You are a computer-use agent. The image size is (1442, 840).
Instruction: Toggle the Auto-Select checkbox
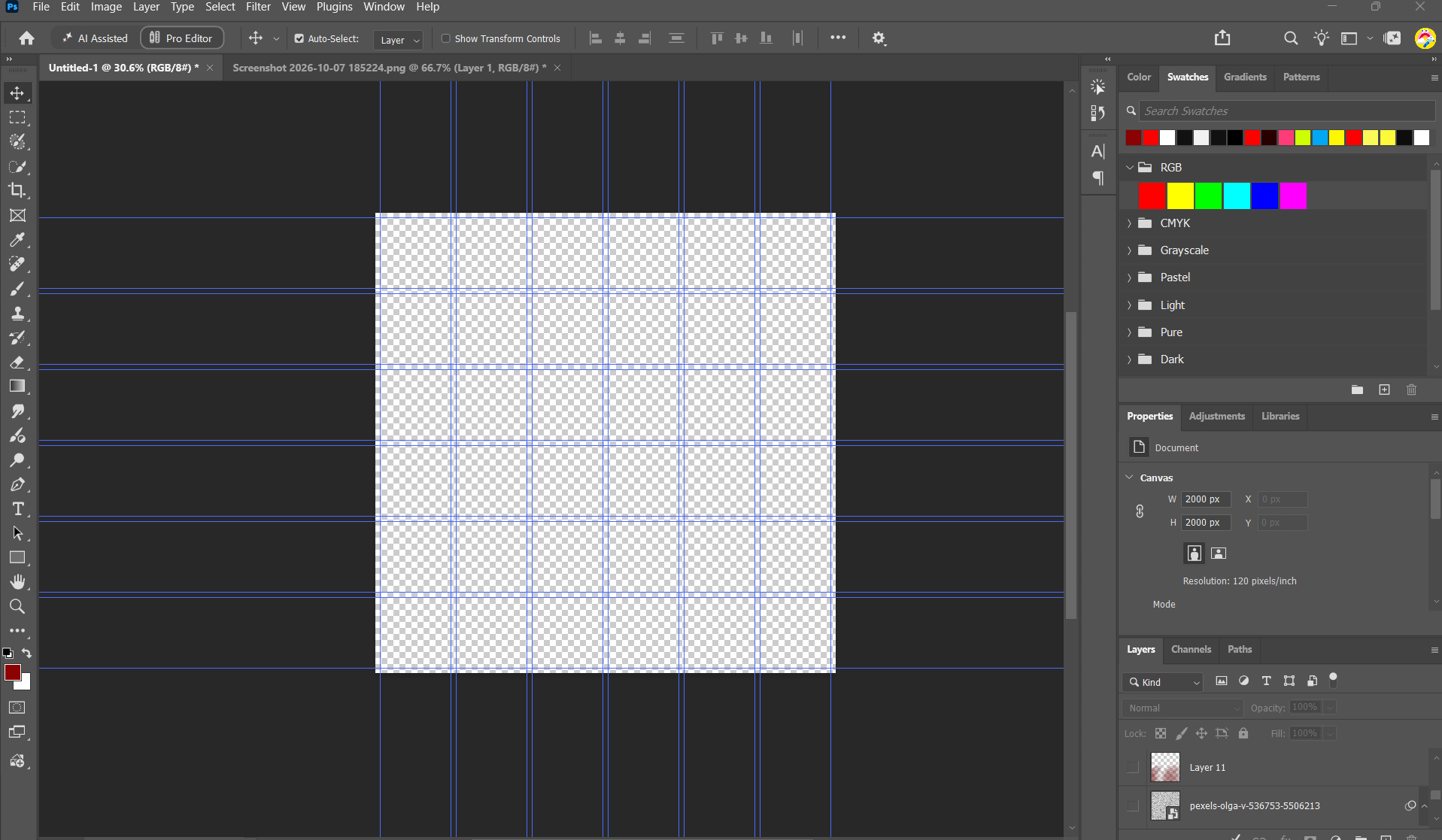tap(299, 38)
